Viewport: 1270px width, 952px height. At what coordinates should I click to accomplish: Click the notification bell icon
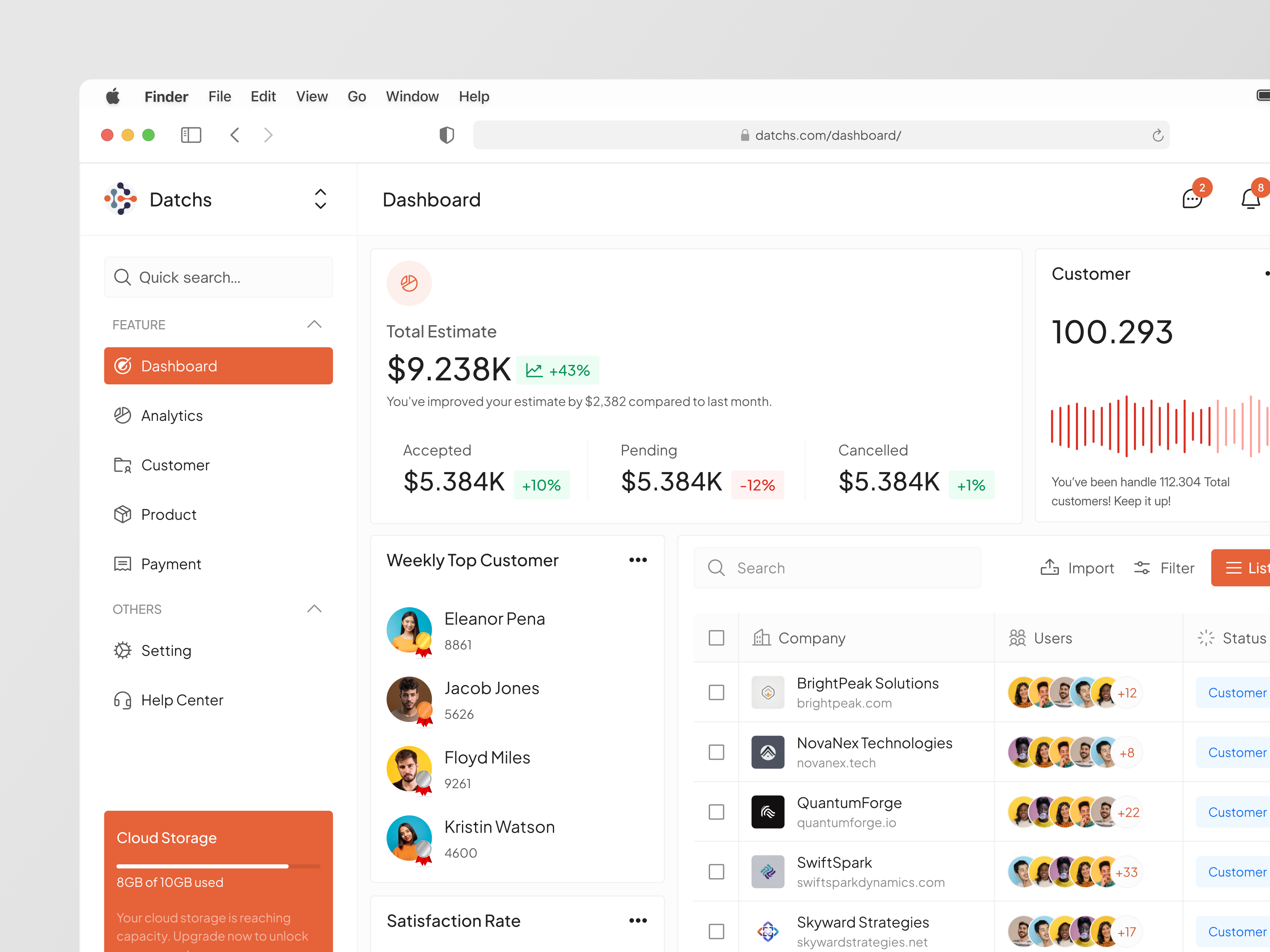click(1251, 199)
